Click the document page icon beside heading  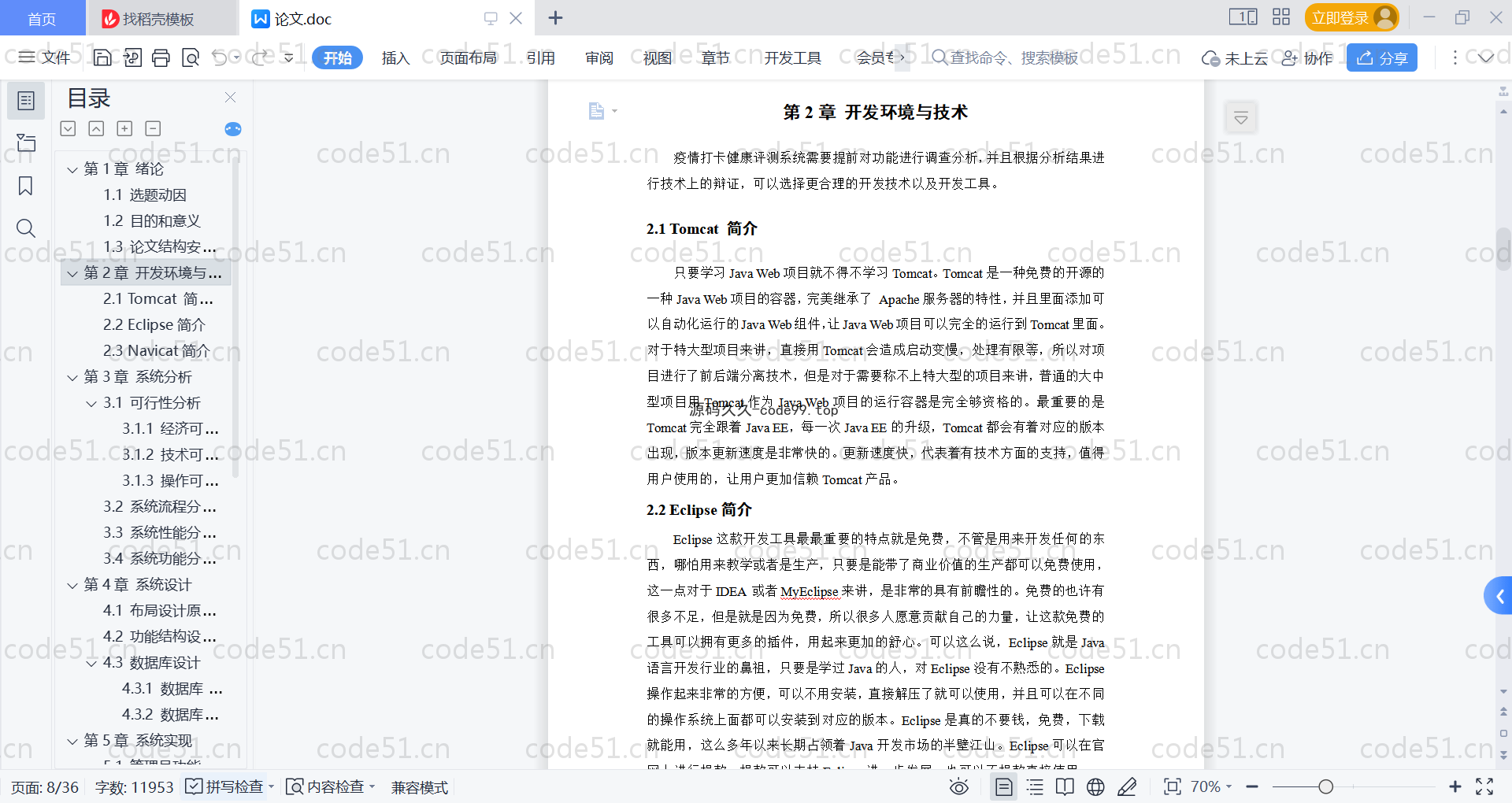point(596,111)
